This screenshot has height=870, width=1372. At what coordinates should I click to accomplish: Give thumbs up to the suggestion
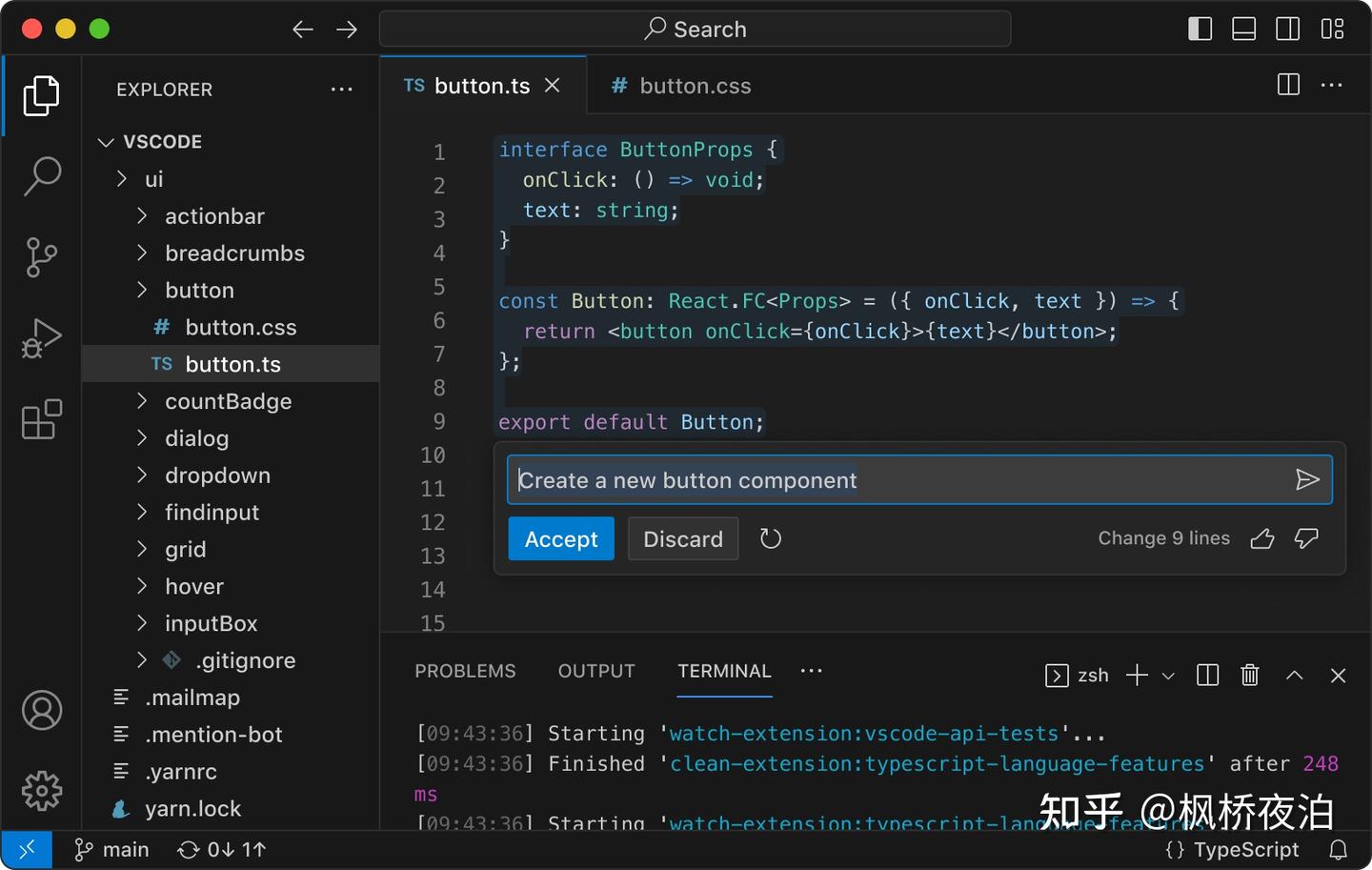pyautogui.click(x=1262, y=538)
